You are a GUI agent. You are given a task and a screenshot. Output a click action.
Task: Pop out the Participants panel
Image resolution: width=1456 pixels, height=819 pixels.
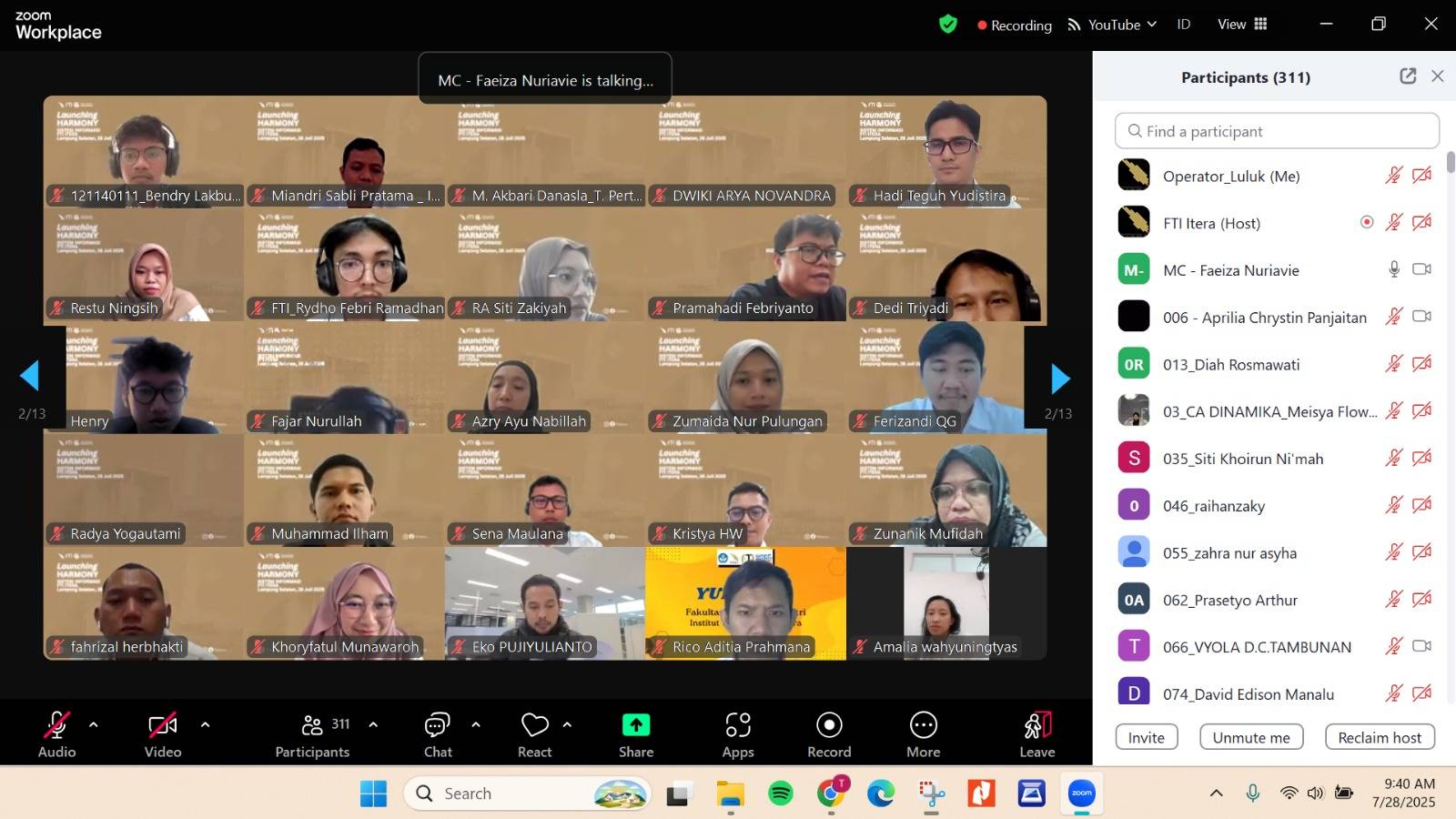[1408, 76]
